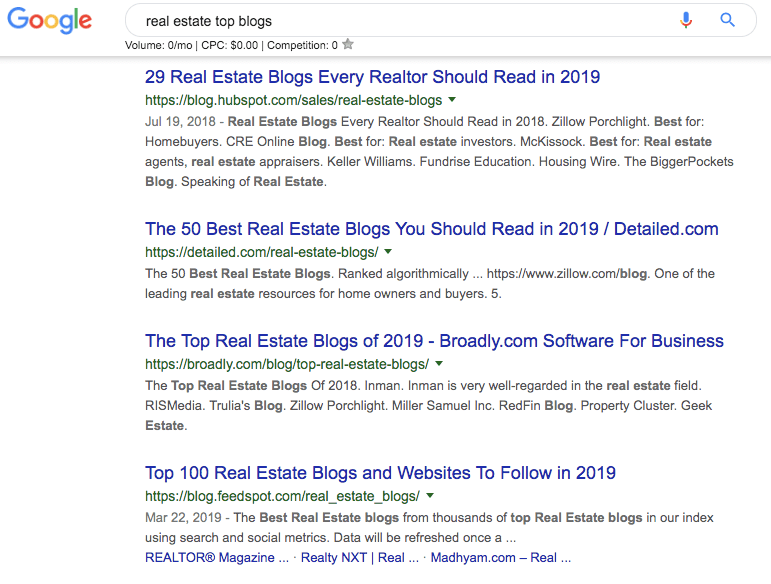The width and height of the screenshot is (771, 584).
Task: Star this keyword next to Competition
Action: [x=348, y=44]
